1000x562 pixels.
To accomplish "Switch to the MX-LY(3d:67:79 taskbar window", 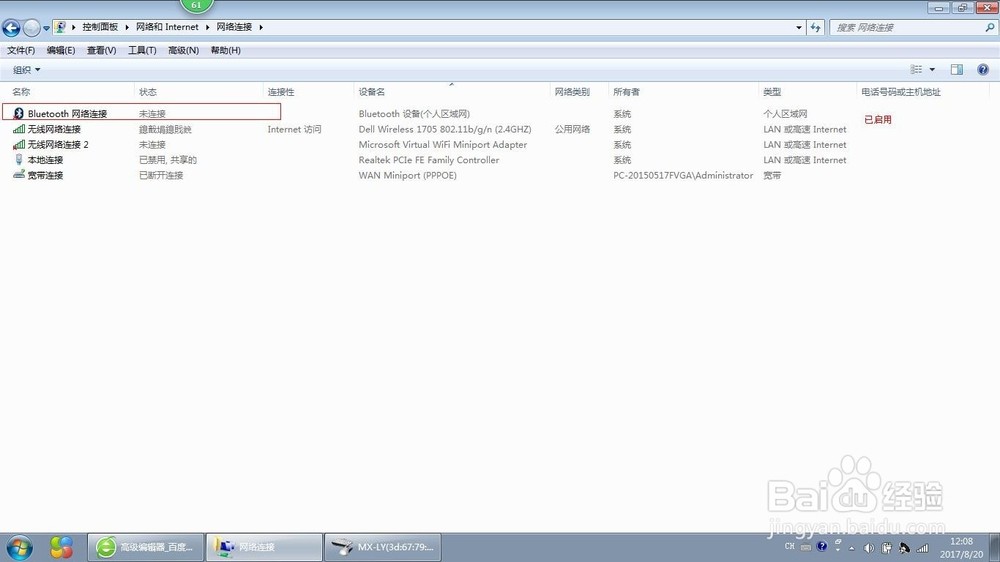I will coord(383,547).
